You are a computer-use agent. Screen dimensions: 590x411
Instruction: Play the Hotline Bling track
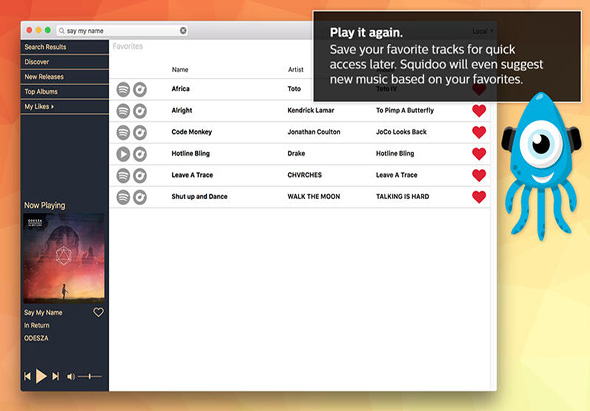coord(123,154)
